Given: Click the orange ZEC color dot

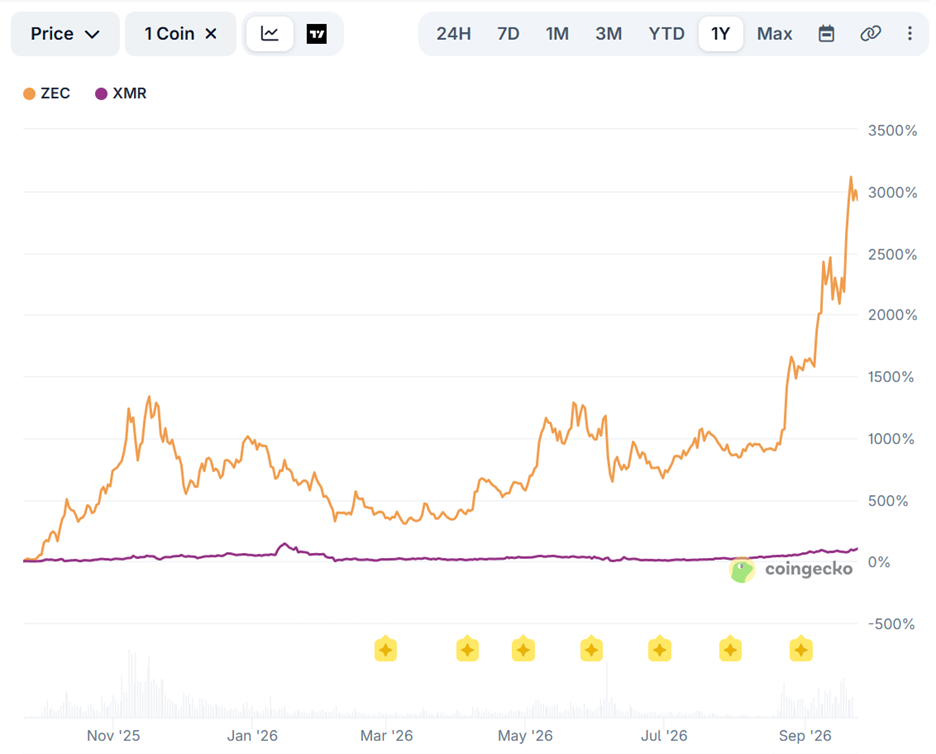Looking at the screenshot, I should coord(29,94).
